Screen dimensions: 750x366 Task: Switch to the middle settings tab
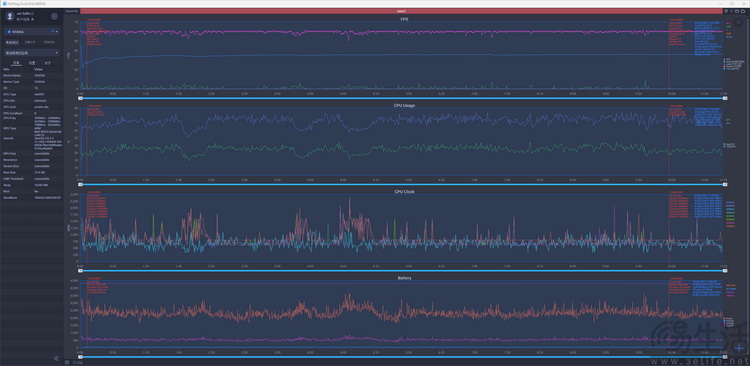click(x=32, y=63)
